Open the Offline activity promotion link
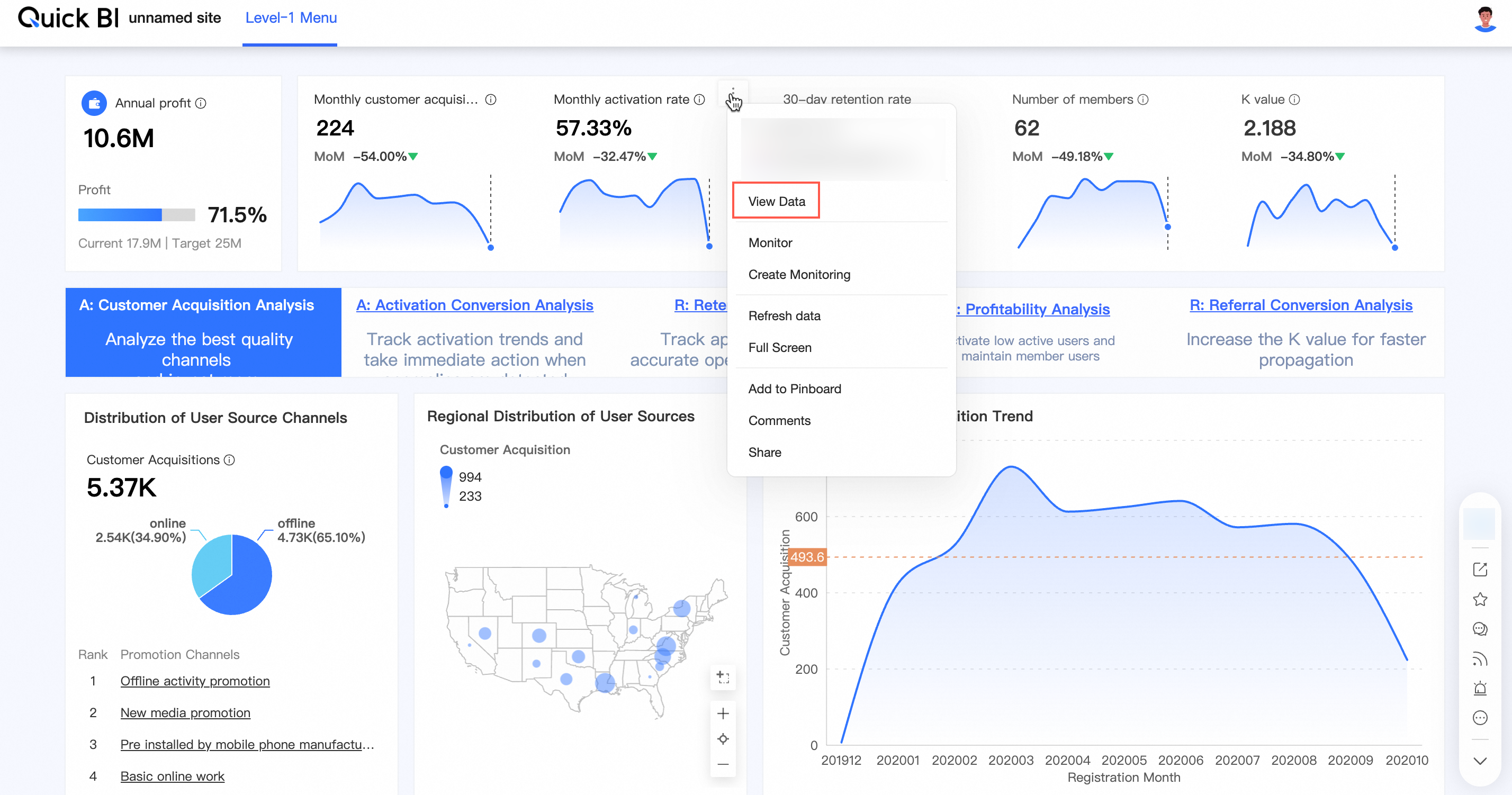Screen dimensions: 1512x795 195,681
